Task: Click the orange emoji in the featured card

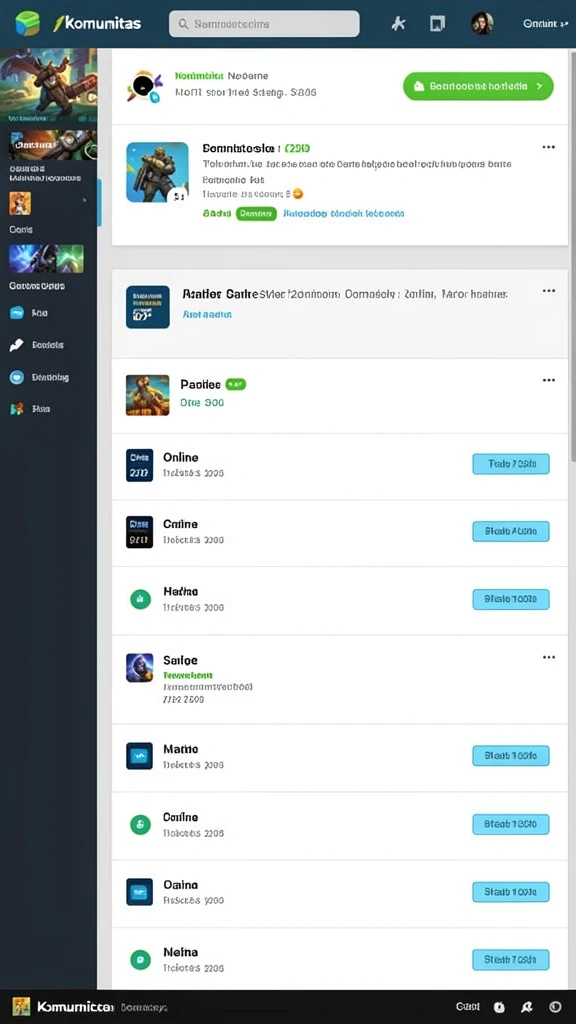Action: click(x=298, y=194)
